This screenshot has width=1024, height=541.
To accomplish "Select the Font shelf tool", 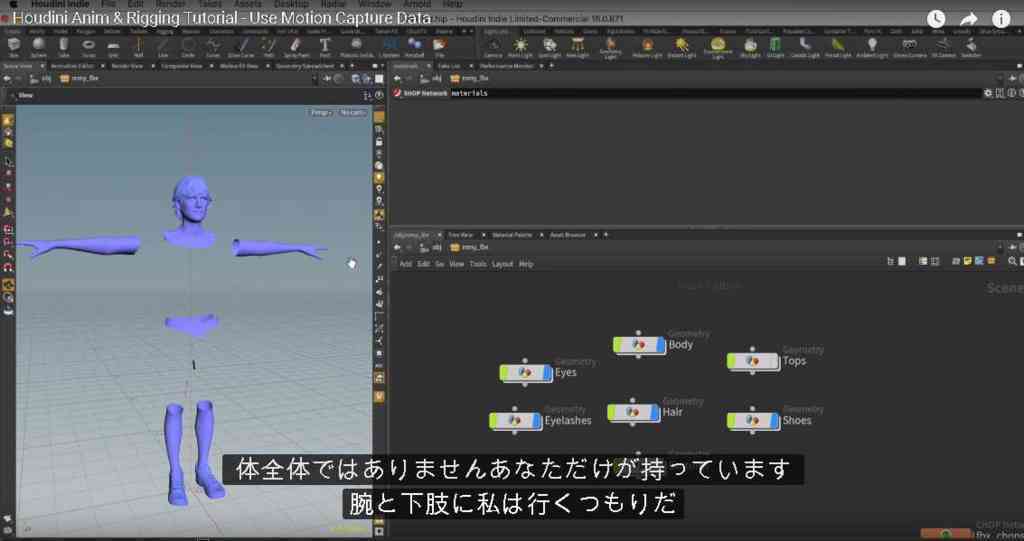I will tap(325, 46).
